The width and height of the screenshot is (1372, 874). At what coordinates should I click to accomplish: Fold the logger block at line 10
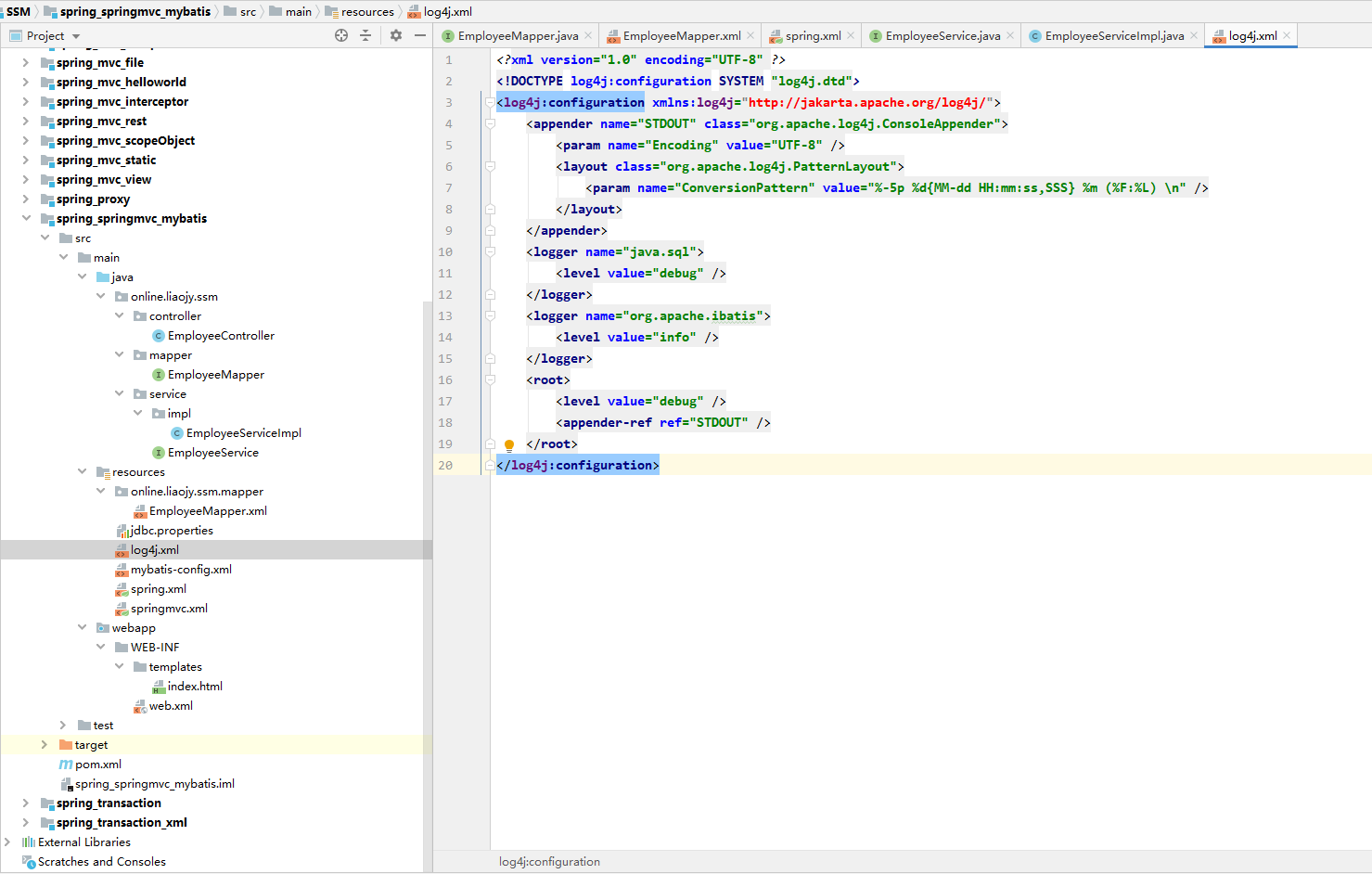coord(490,252)
